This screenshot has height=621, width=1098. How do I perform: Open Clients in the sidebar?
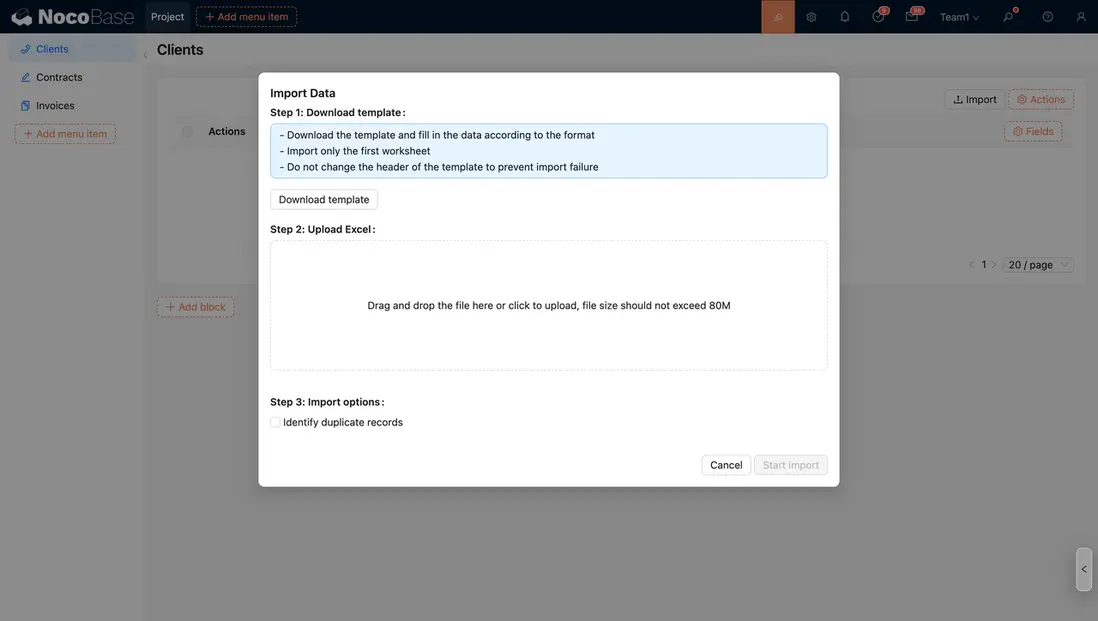click(72, 49)
